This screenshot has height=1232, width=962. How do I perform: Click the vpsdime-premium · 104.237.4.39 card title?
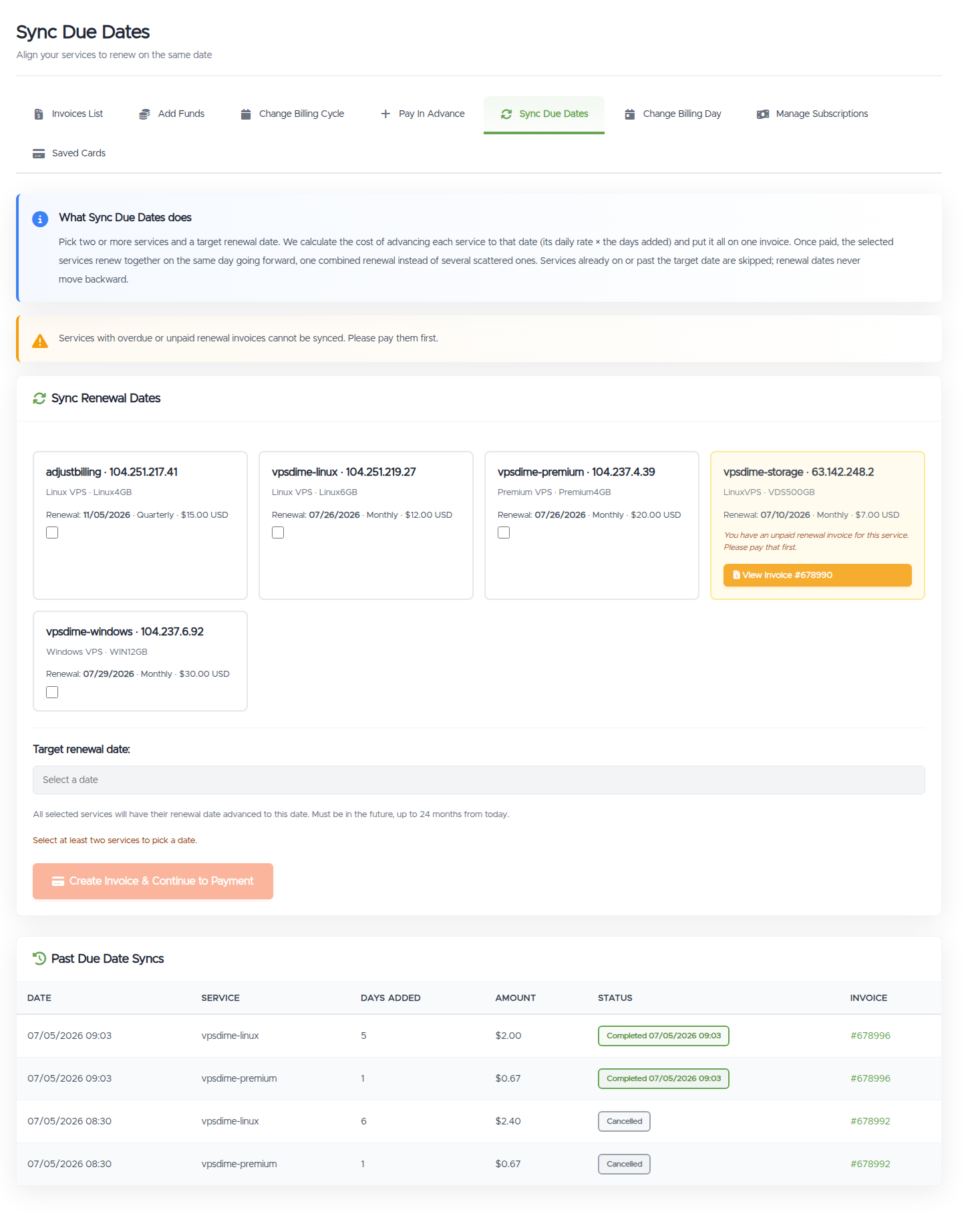(x=576, y=472)
